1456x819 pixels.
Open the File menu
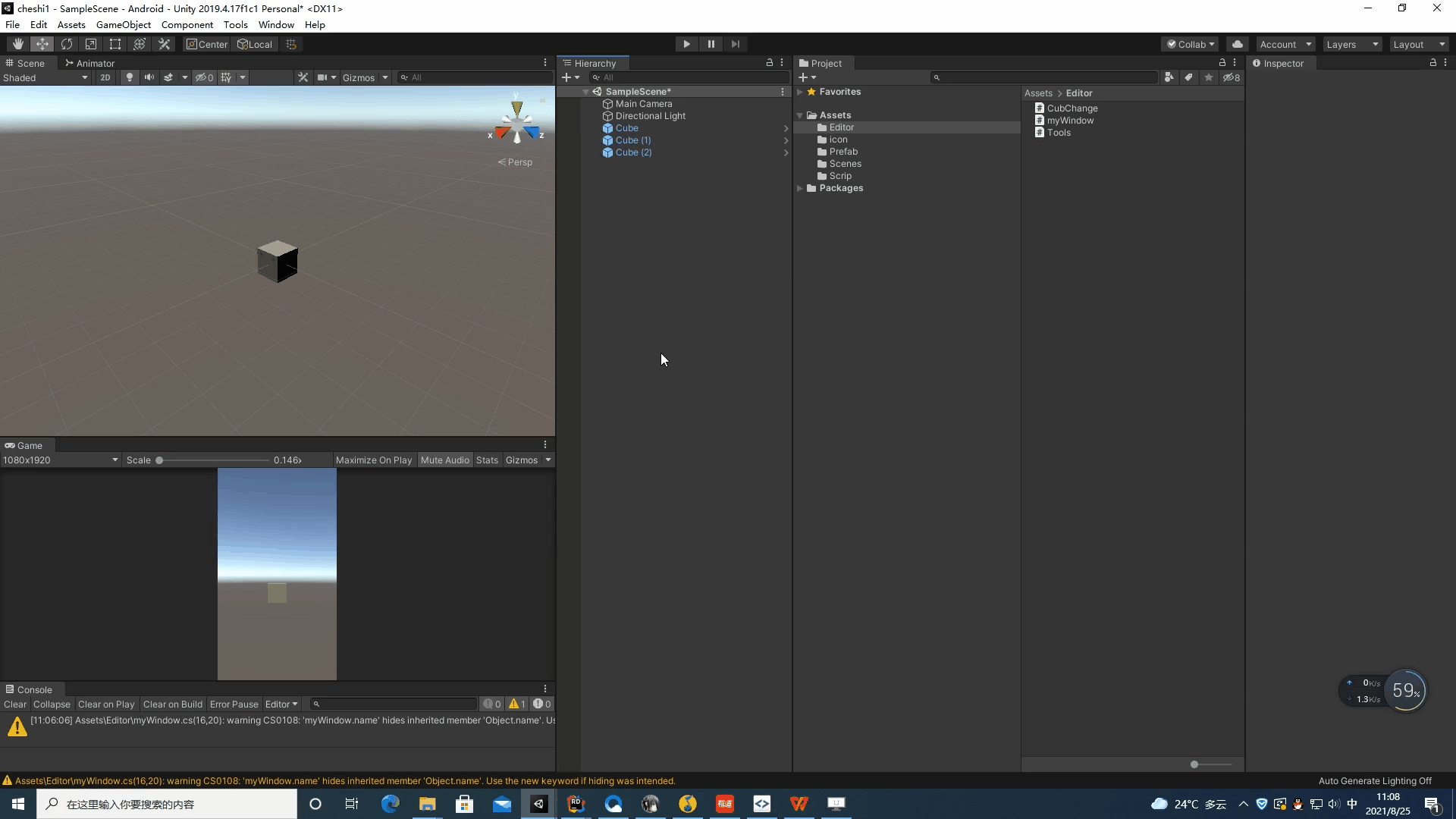coord(13,24)
